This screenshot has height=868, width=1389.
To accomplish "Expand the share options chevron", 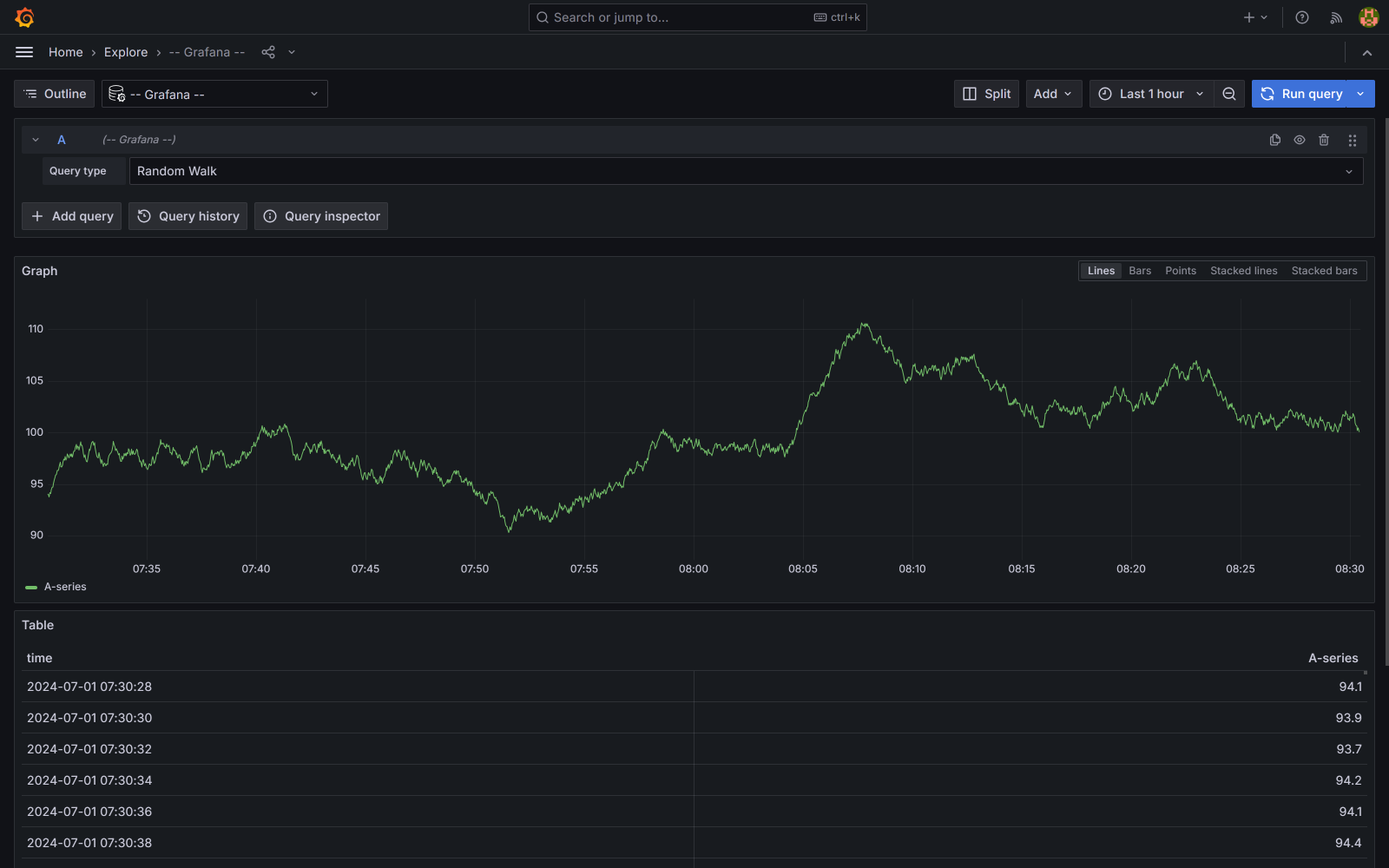I will coord(292,52).
